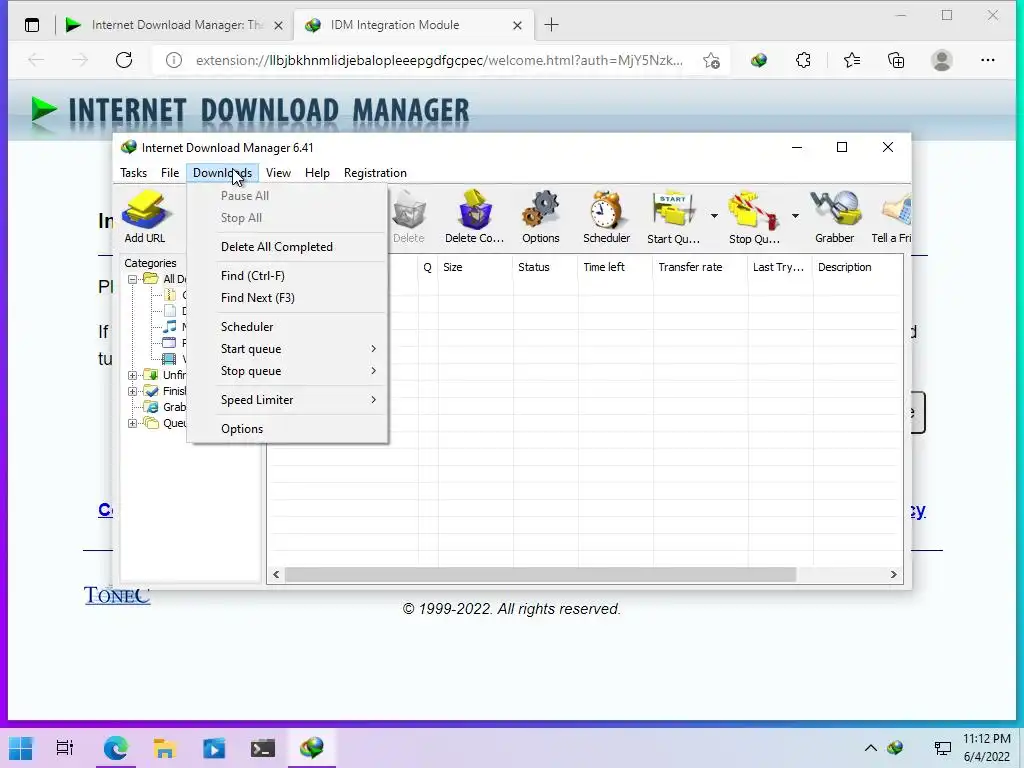Open browser Favorites star-list icon
The width and height of the screenshot is (1024, 768).
click(852, 60)
